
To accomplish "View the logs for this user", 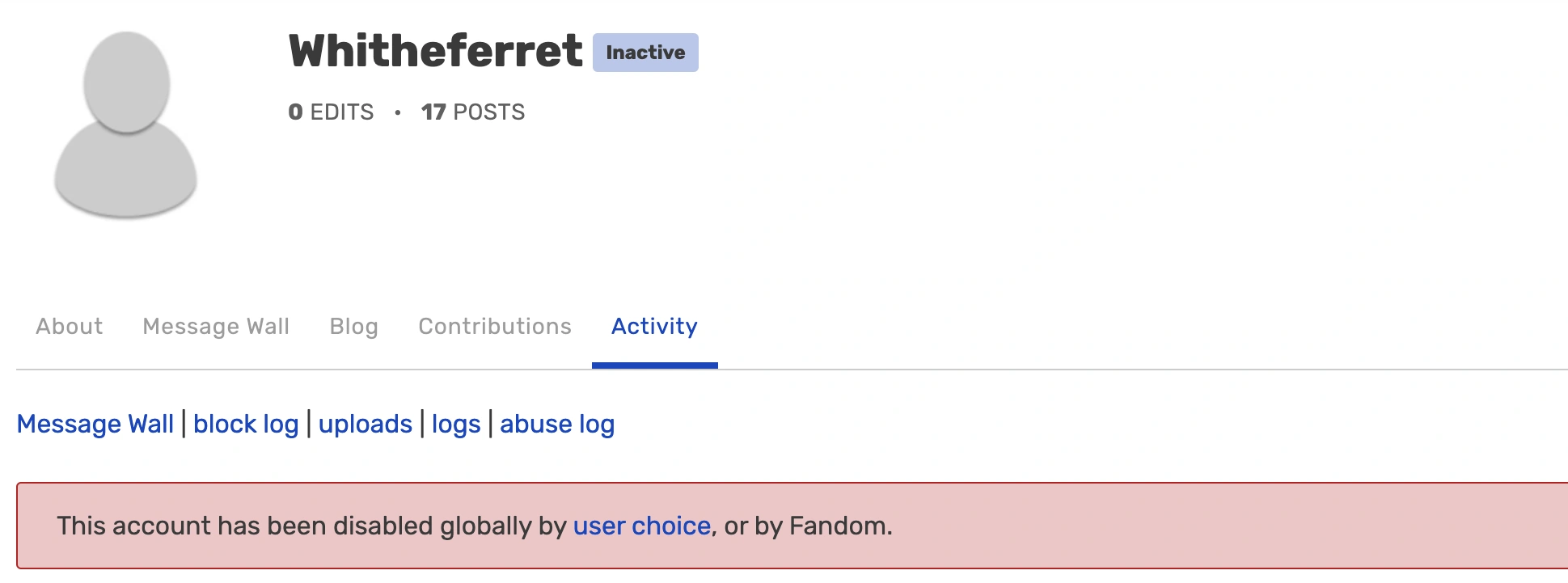I will click(455, 424).
